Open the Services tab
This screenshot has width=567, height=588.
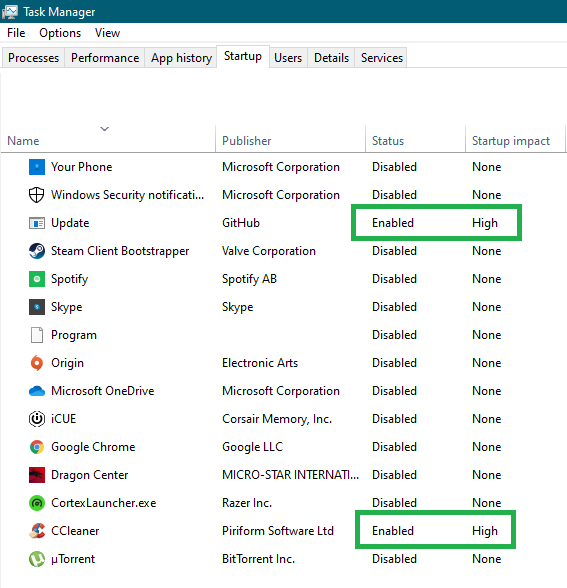pyautogui.click(x=381, y=58)
